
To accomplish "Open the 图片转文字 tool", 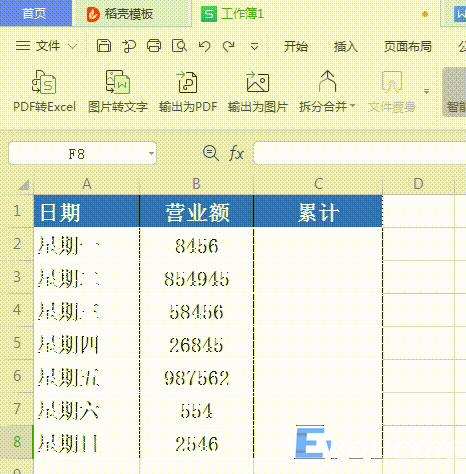I will click(x=118, y=91).
